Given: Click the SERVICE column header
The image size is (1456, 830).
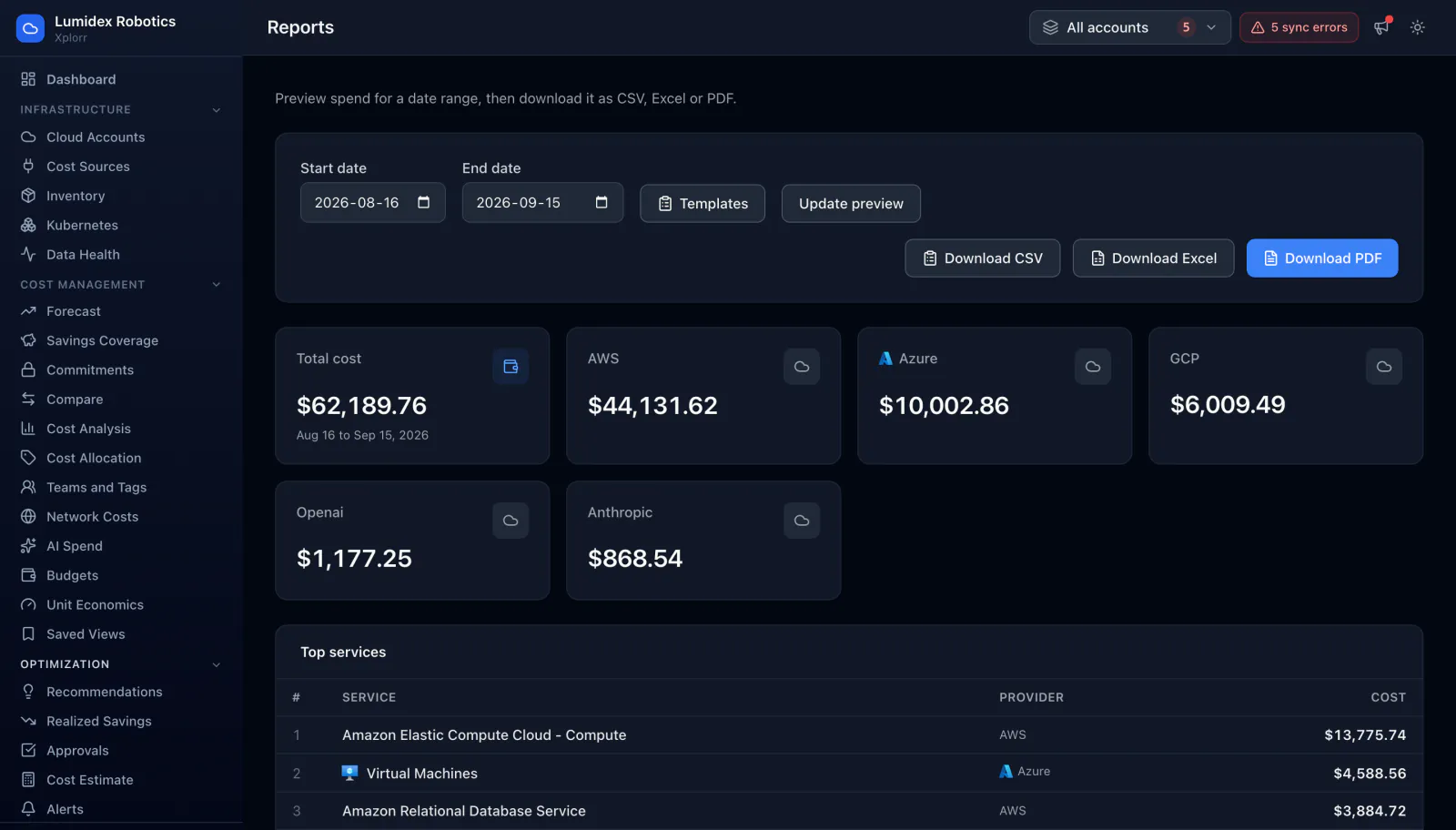Looking at the screenshot, I should click(369, 697).
